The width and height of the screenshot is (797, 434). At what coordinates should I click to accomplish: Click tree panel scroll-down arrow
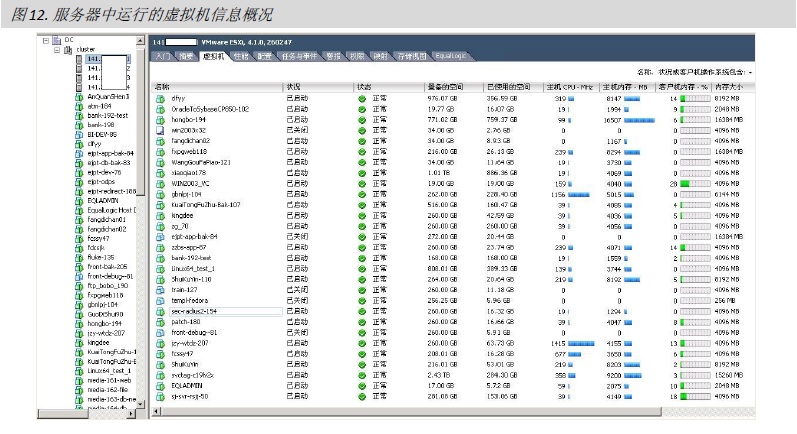140,404
